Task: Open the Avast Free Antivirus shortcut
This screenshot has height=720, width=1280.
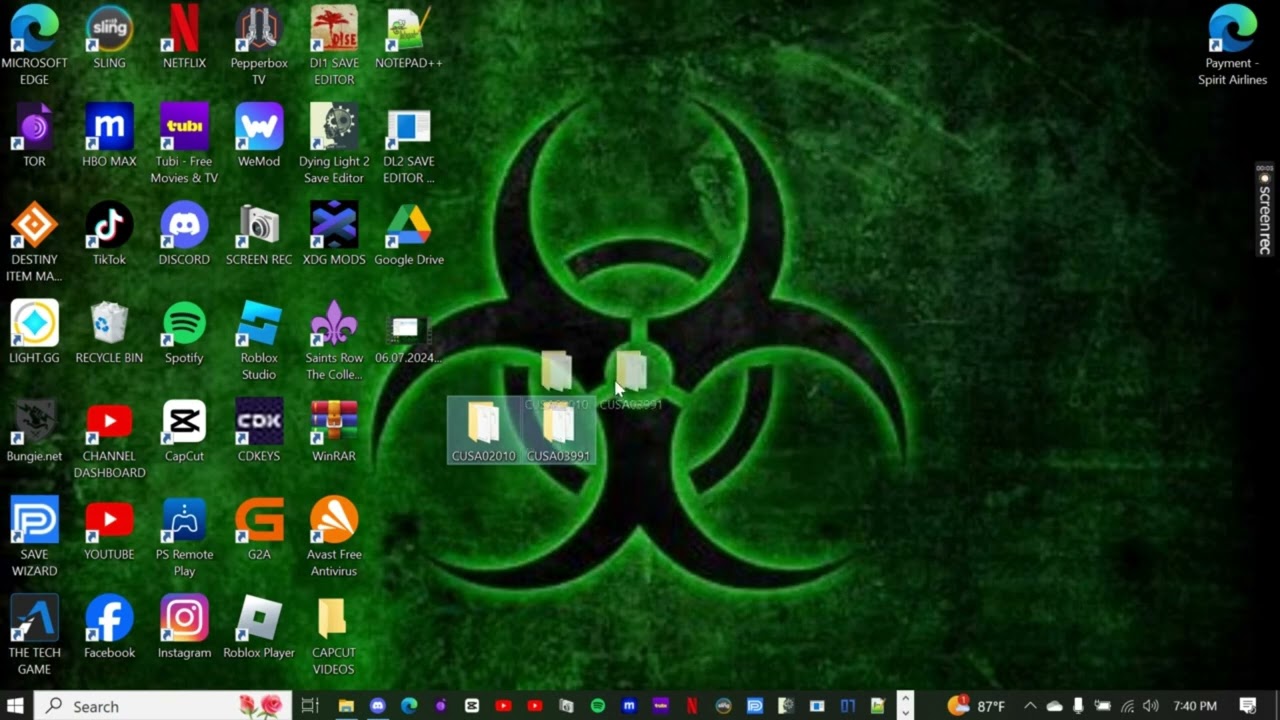Action: 334,537
